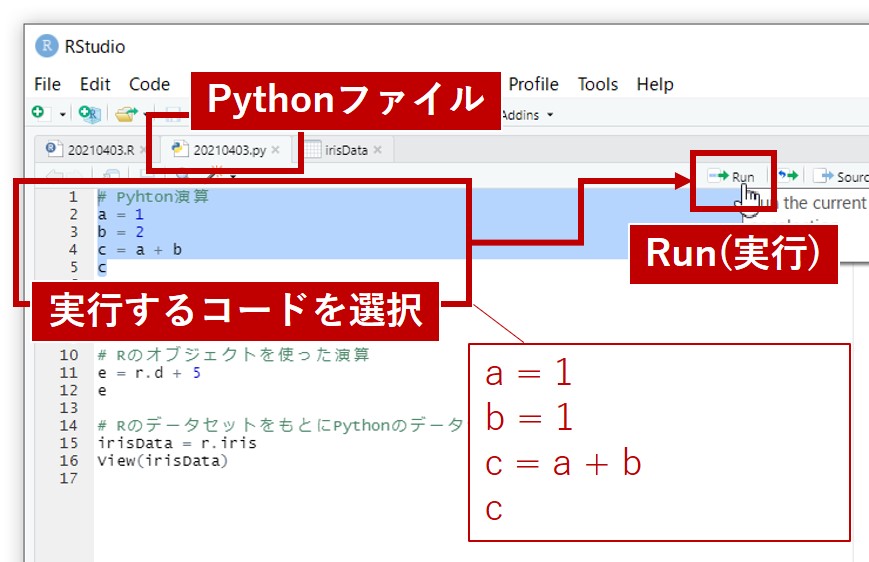Click the Source button
Viewport: 869px width, 562px height.
[x=840, y=177]
